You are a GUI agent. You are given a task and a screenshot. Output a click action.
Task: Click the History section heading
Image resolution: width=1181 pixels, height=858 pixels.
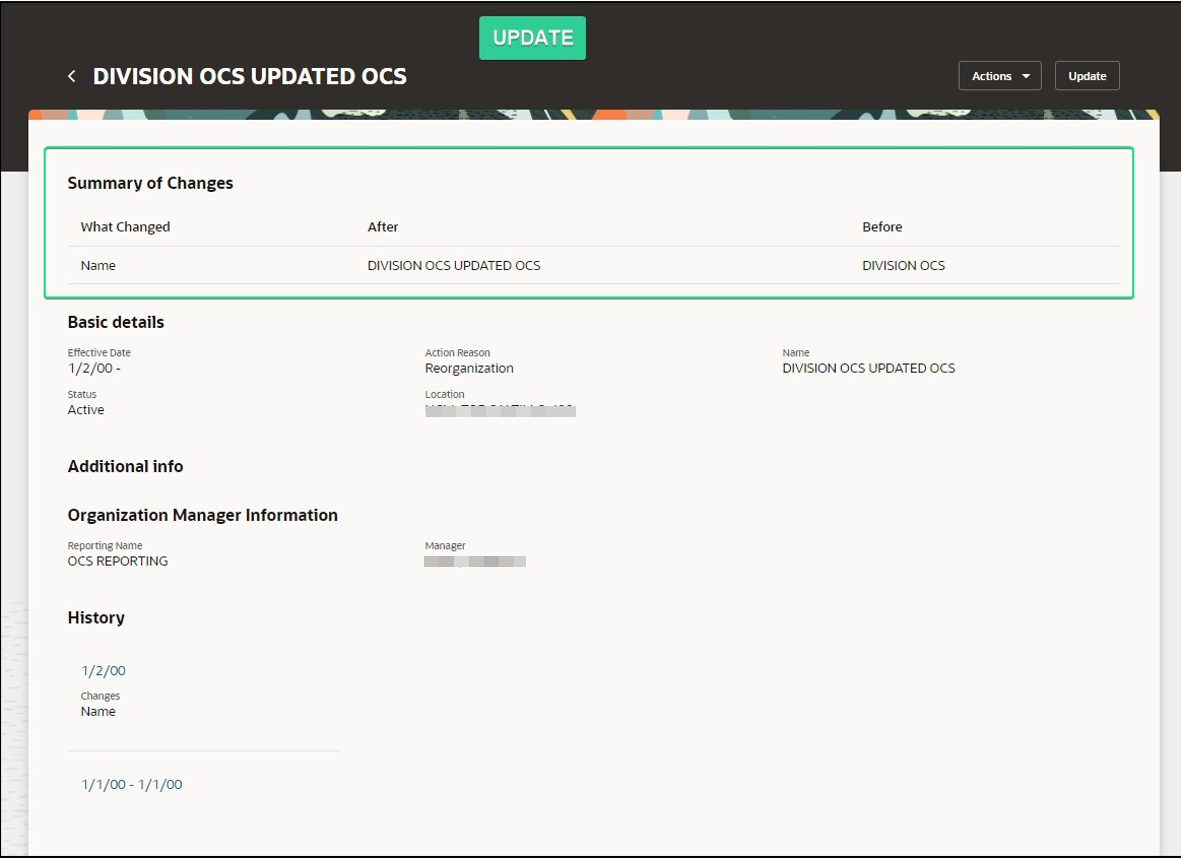click(x=94, y=617)
